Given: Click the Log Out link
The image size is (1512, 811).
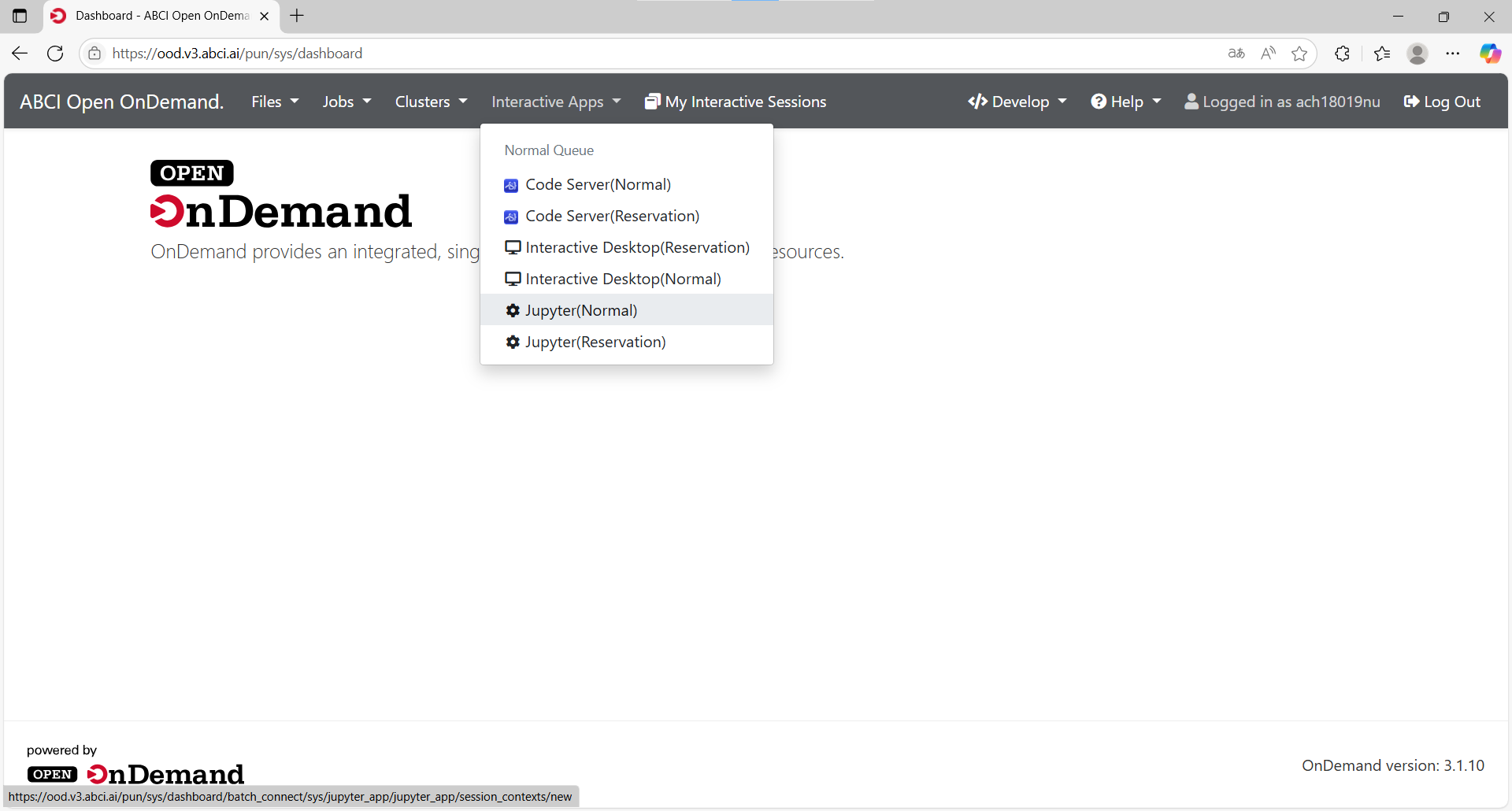Looking at the screenshot, I should [x=1442, y=102].
